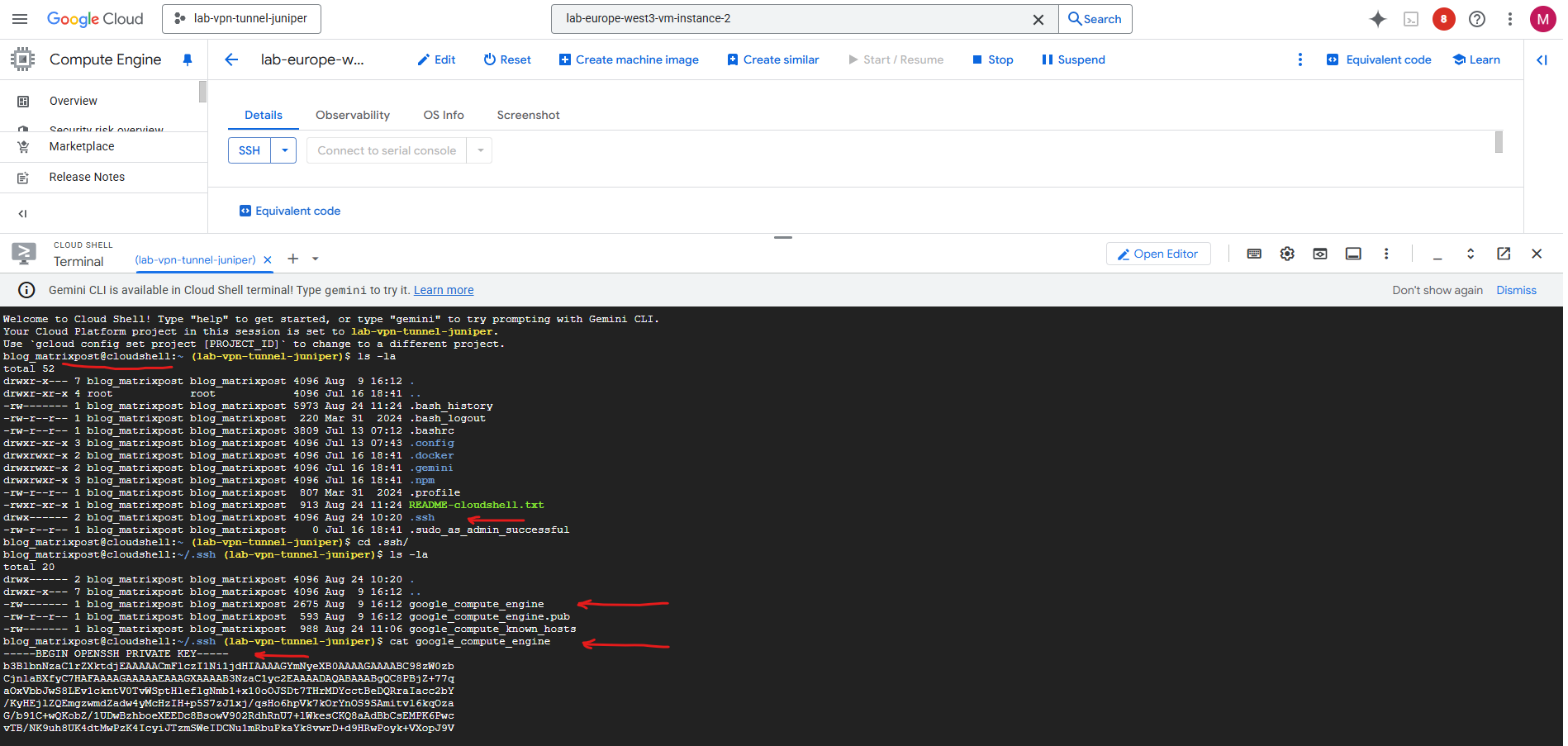
Task: Click the Compute Engine chip icon
Action: [x=23, y=59]
